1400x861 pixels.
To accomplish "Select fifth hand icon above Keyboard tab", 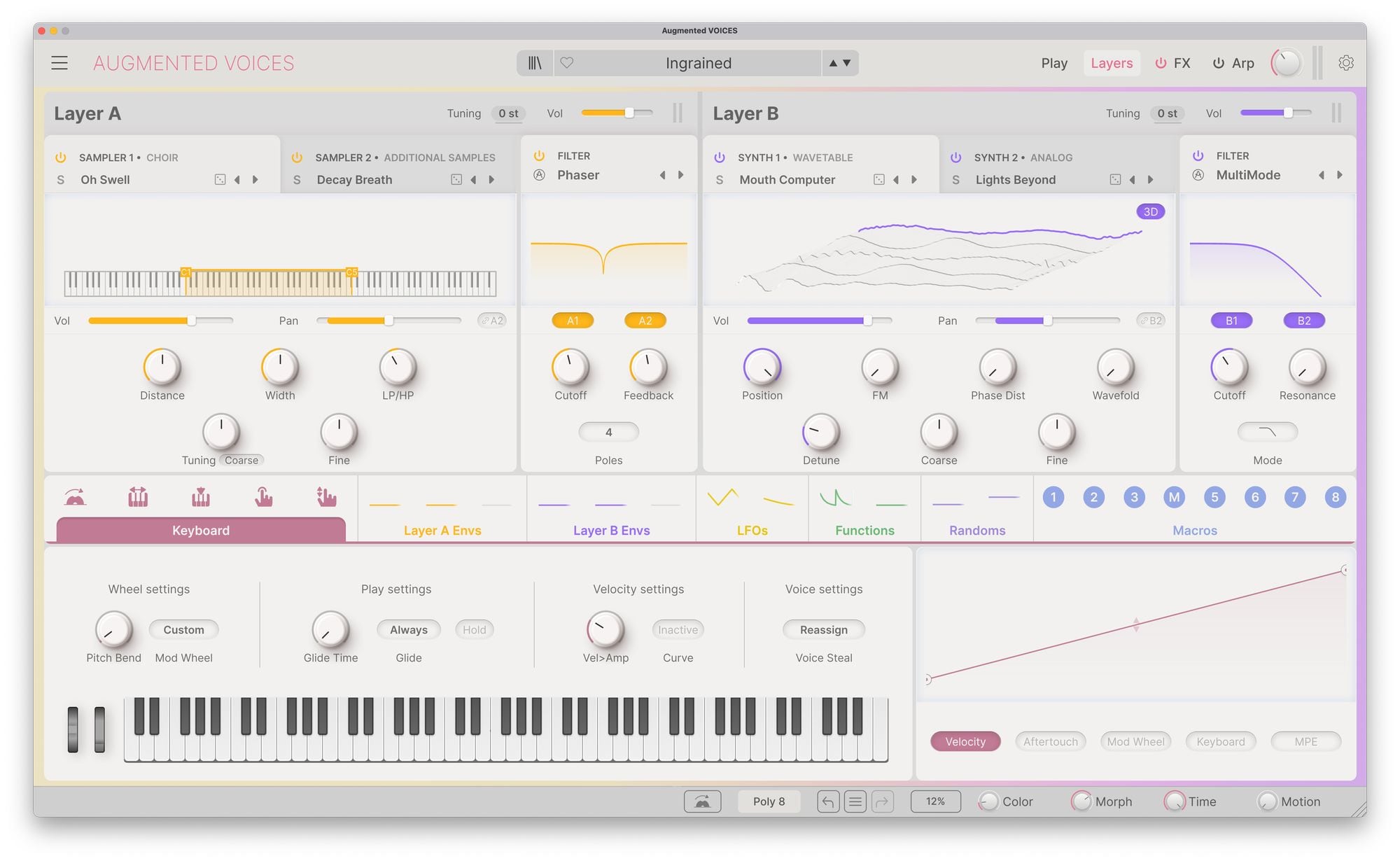I will [x=326, y=497].
